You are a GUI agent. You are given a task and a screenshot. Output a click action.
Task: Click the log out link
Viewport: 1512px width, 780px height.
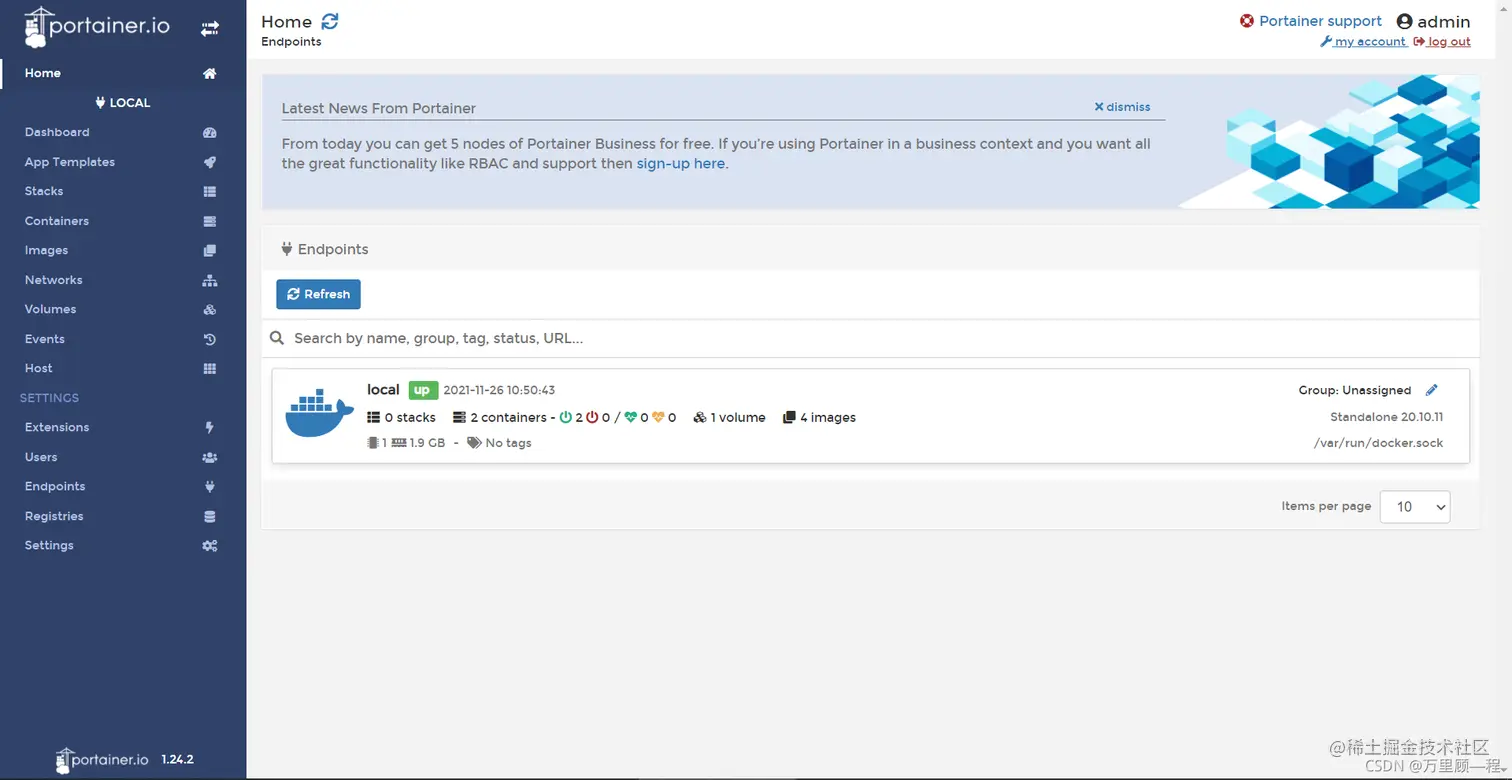pos(1442,42)
